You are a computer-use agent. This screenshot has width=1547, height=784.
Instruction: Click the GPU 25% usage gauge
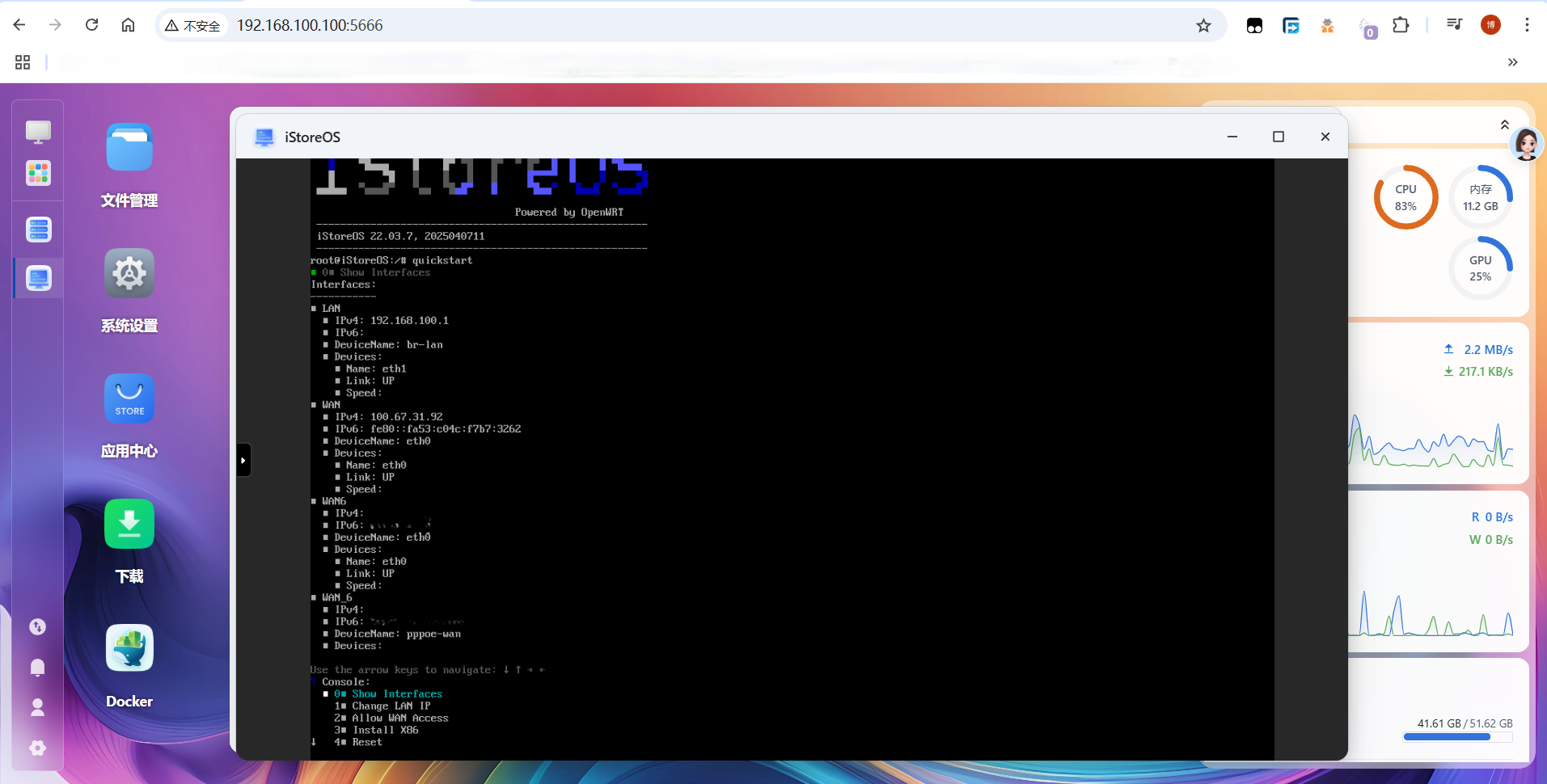click(1481, 268)
